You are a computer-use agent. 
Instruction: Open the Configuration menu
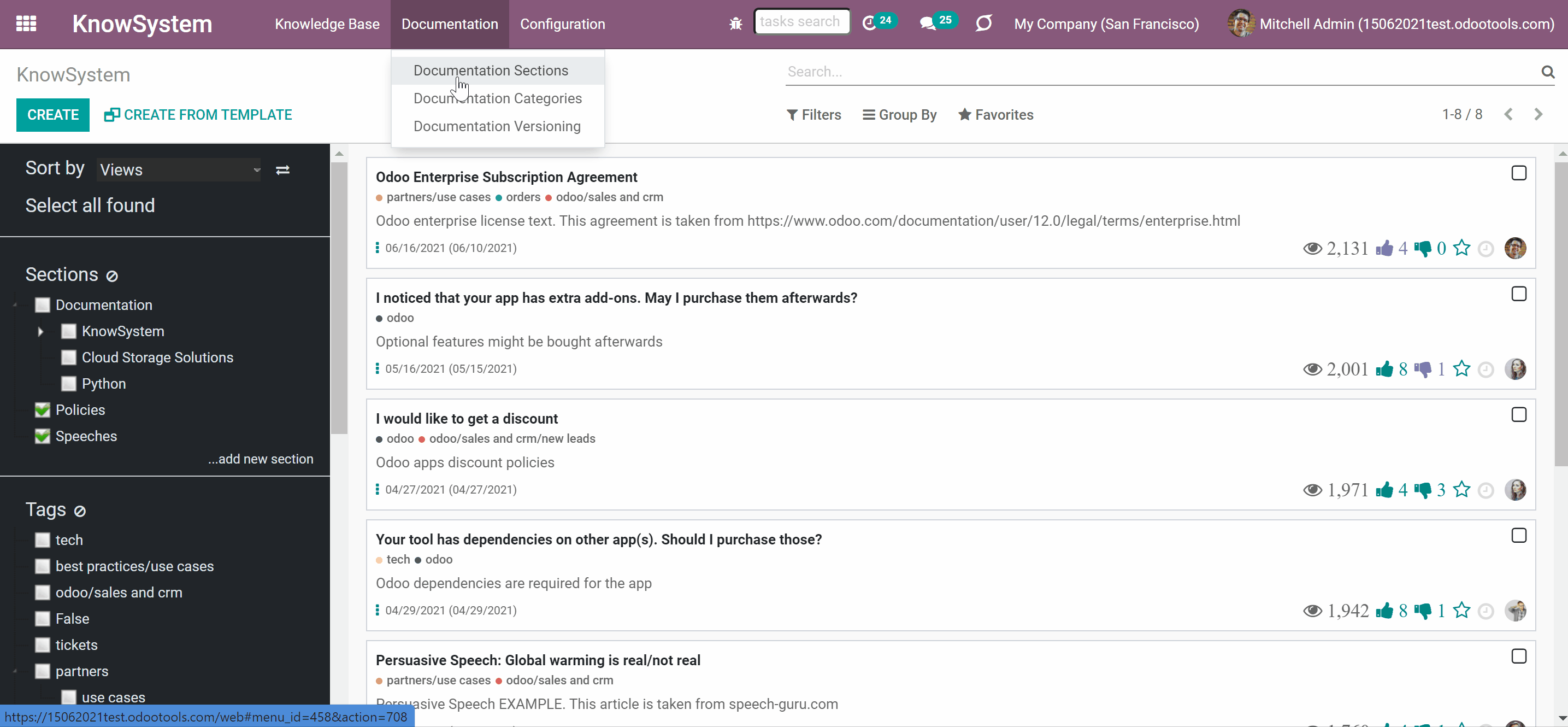(562, 24)
